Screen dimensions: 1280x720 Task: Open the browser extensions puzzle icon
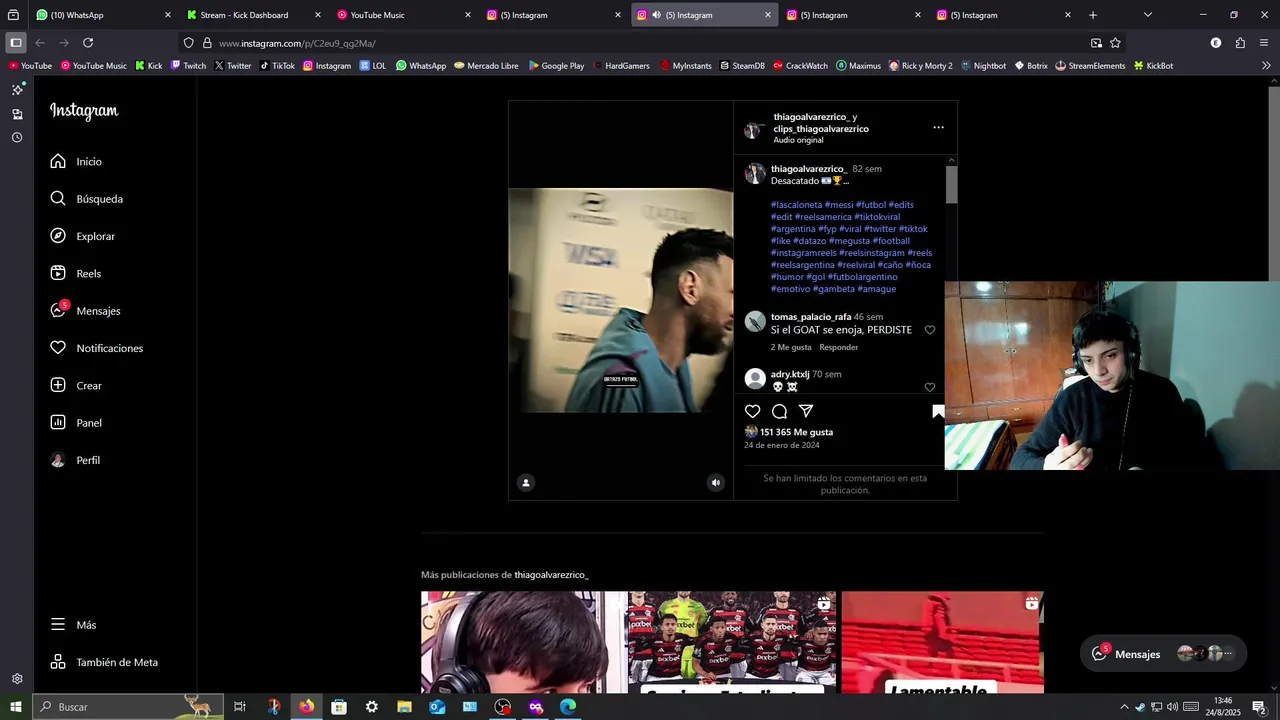point(1240,43)
